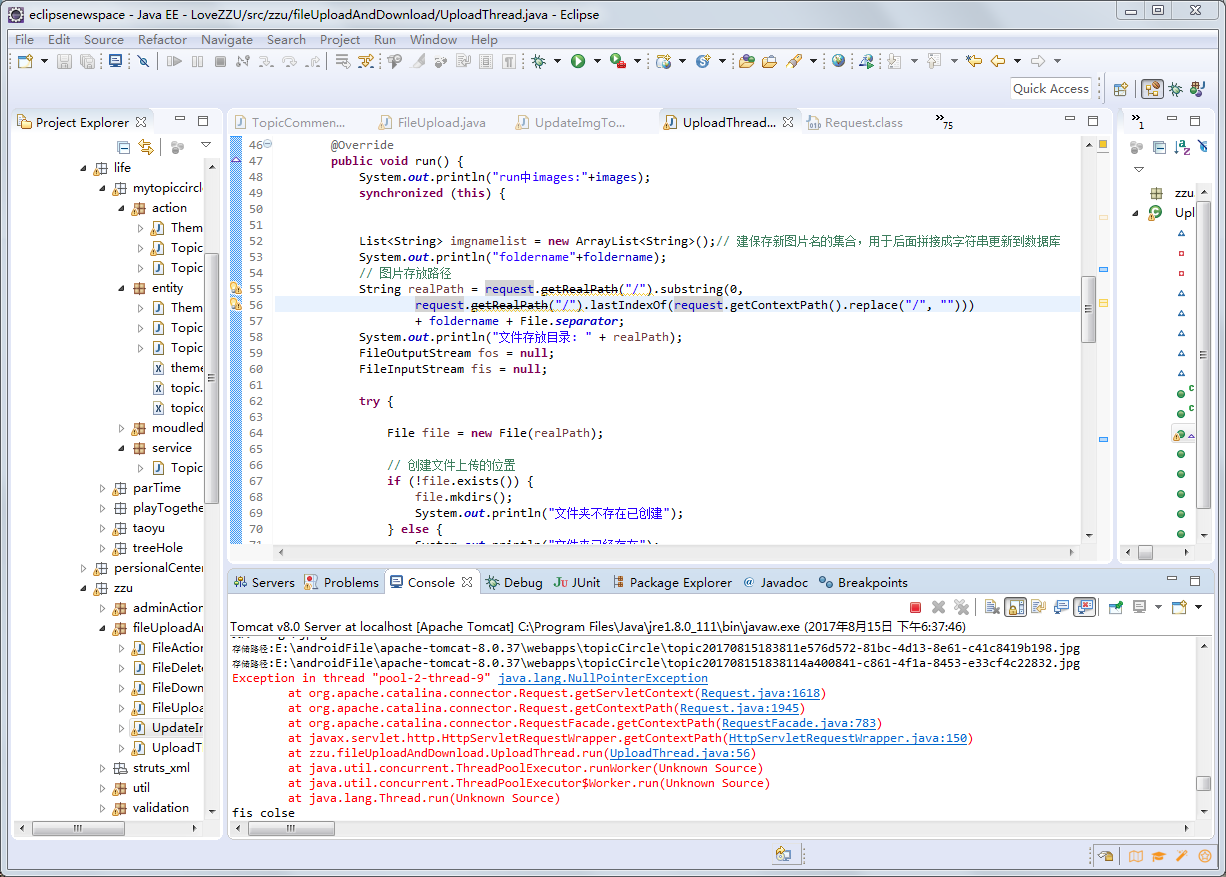Click the Debug bug icon in the toolbar

[538, 61]
